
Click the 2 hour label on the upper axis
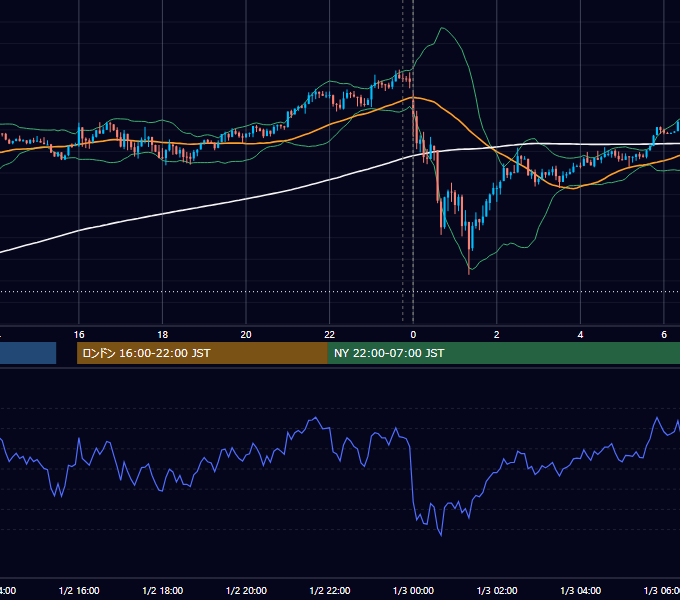[x=497, y=335]
